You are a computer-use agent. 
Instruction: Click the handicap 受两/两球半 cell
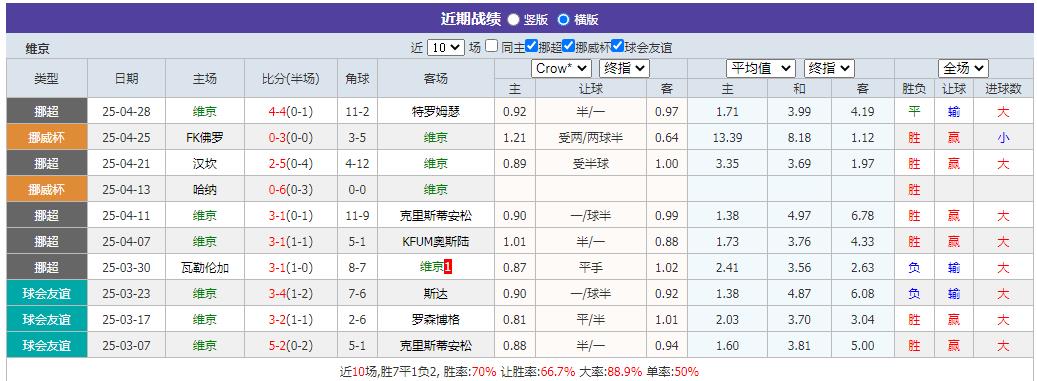(x=591, y=138)
